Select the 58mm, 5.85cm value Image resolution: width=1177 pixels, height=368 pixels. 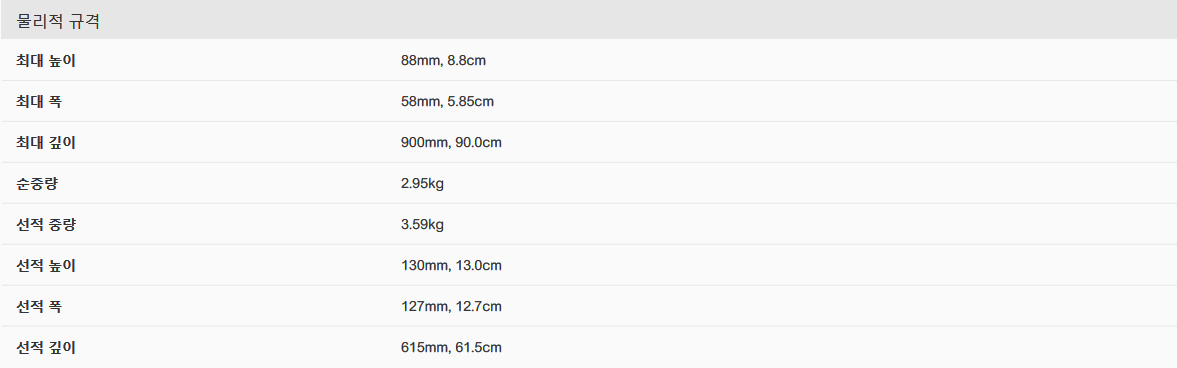point(447,101)
